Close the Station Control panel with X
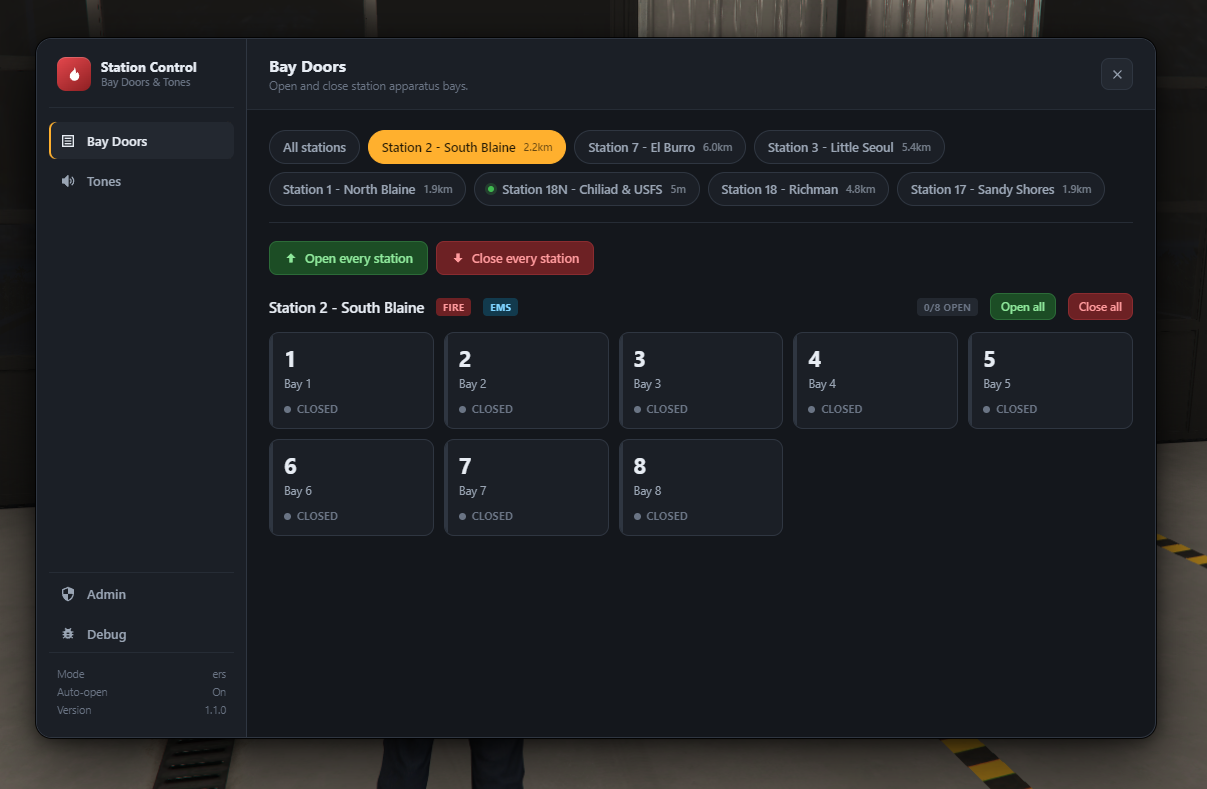 [x=1117, y=74]
